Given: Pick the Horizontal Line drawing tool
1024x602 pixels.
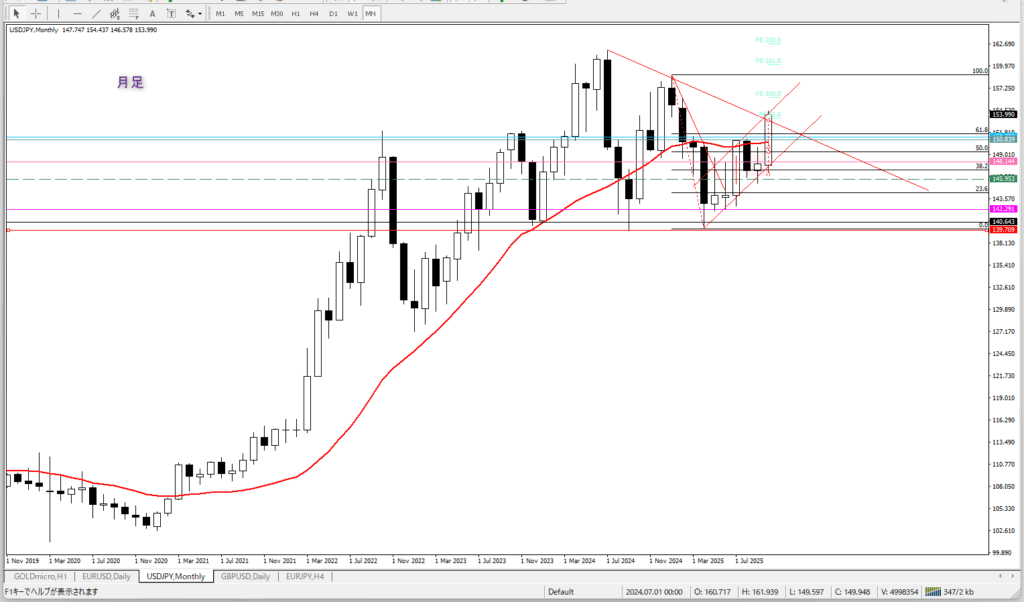Looking at the screenshot, I should (77, 13).
